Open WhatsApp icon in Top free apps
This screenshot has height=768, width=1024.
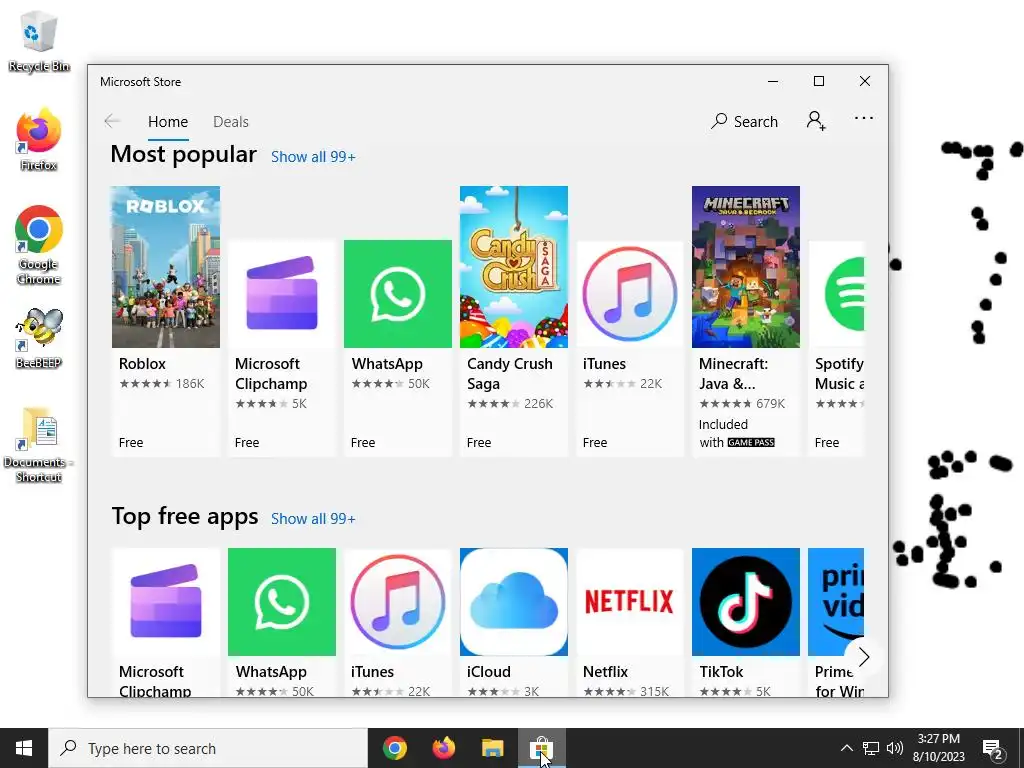point(281,602)
